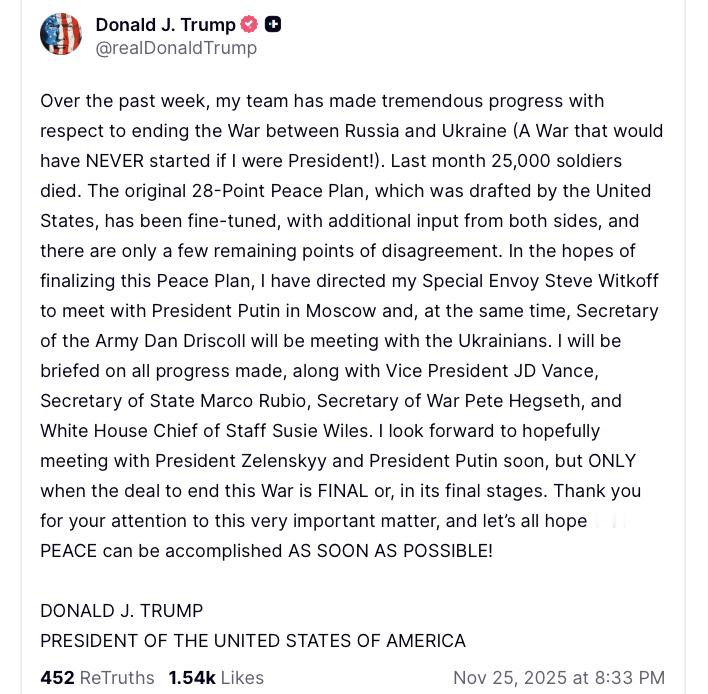The image size is (708, 694).
Task: Click the ReTruths label text
Action: (x=117, y=677)
